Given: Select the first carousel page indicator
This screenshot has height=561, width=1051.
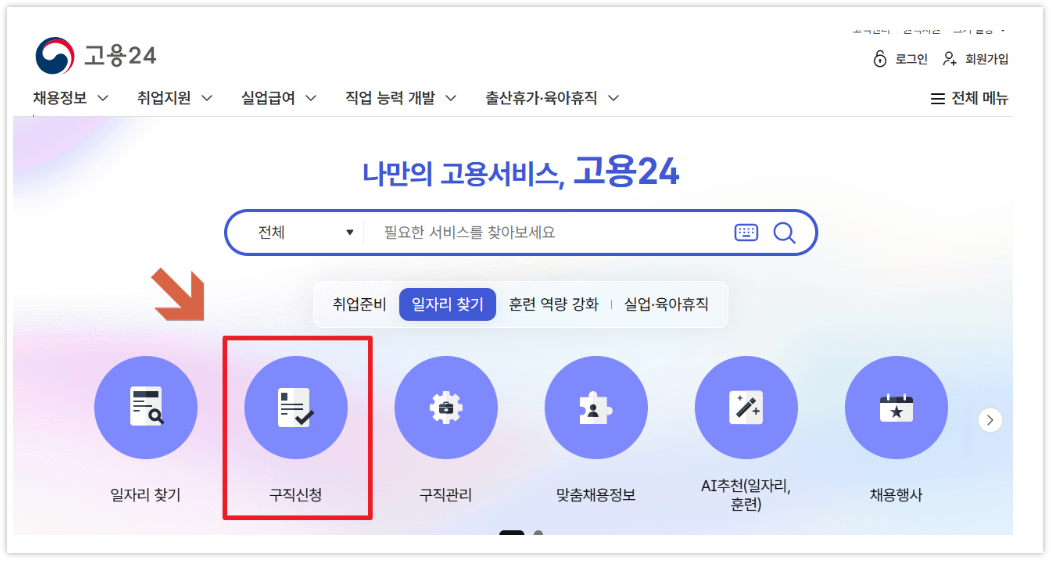Looking at the screenshot, I should (x=511, y=533).
